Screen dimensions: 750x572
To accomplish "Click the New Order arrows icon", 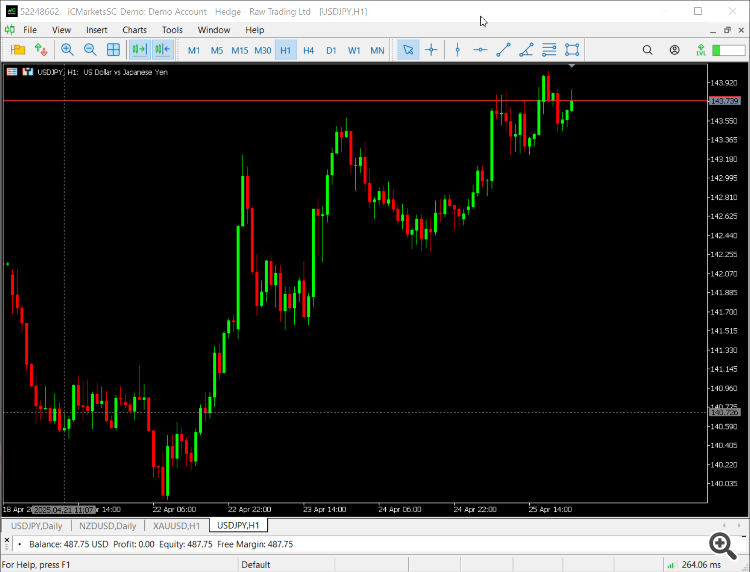I will click(x=41, y=50).
